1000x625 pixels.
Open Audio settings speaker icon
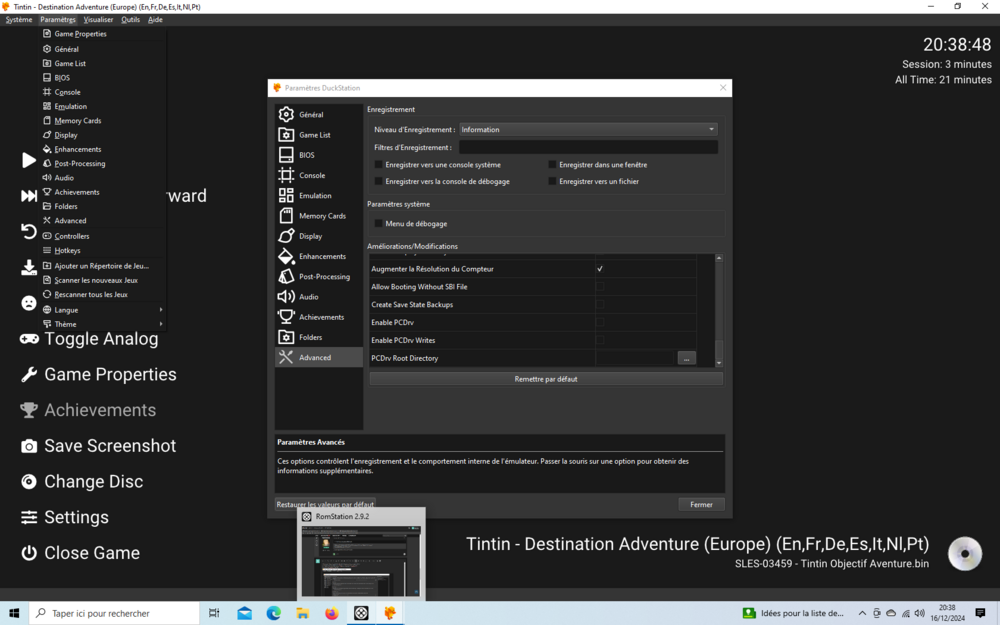click(x=286, y=297)
